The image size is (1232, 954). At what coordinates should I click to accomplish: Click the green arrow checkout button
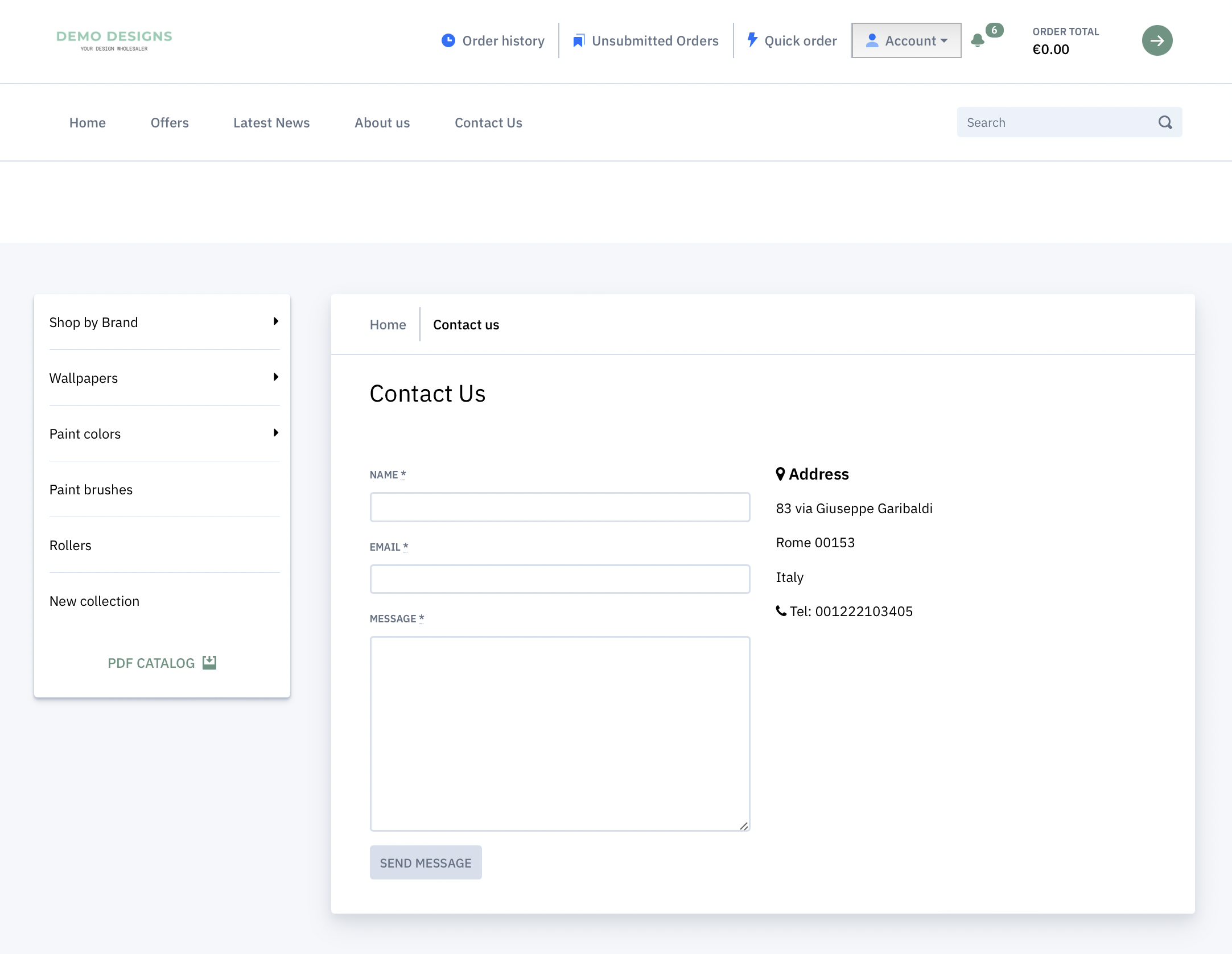[x=1157, y=40]
